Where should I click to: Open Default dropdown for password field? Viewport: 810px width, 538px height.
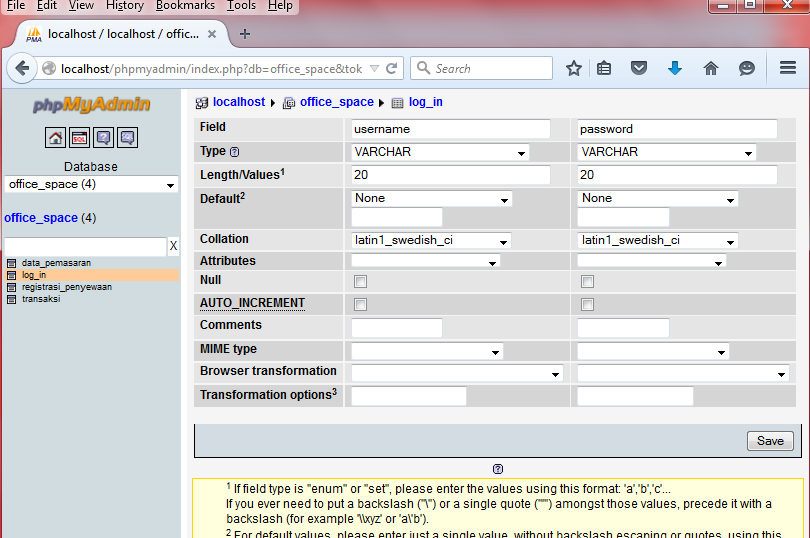(658, 198)
